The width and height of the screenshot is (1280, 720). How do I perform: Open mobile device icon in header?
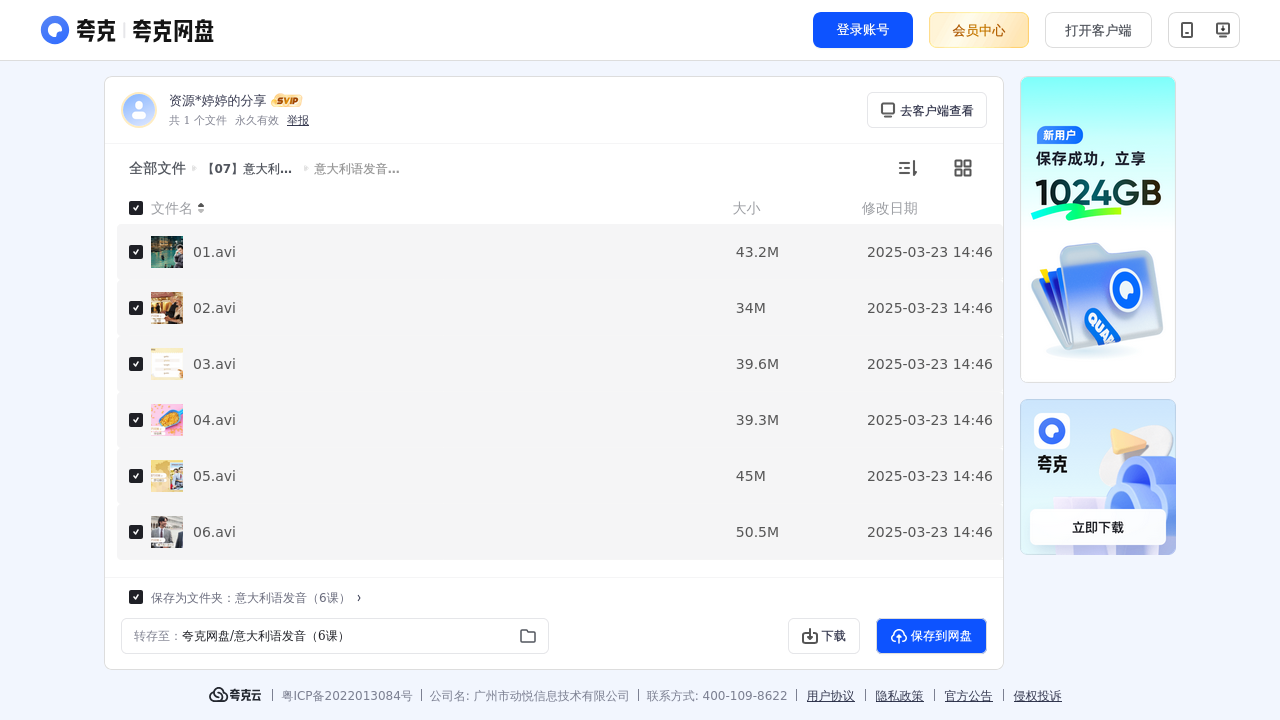[x=1187, y=30]
